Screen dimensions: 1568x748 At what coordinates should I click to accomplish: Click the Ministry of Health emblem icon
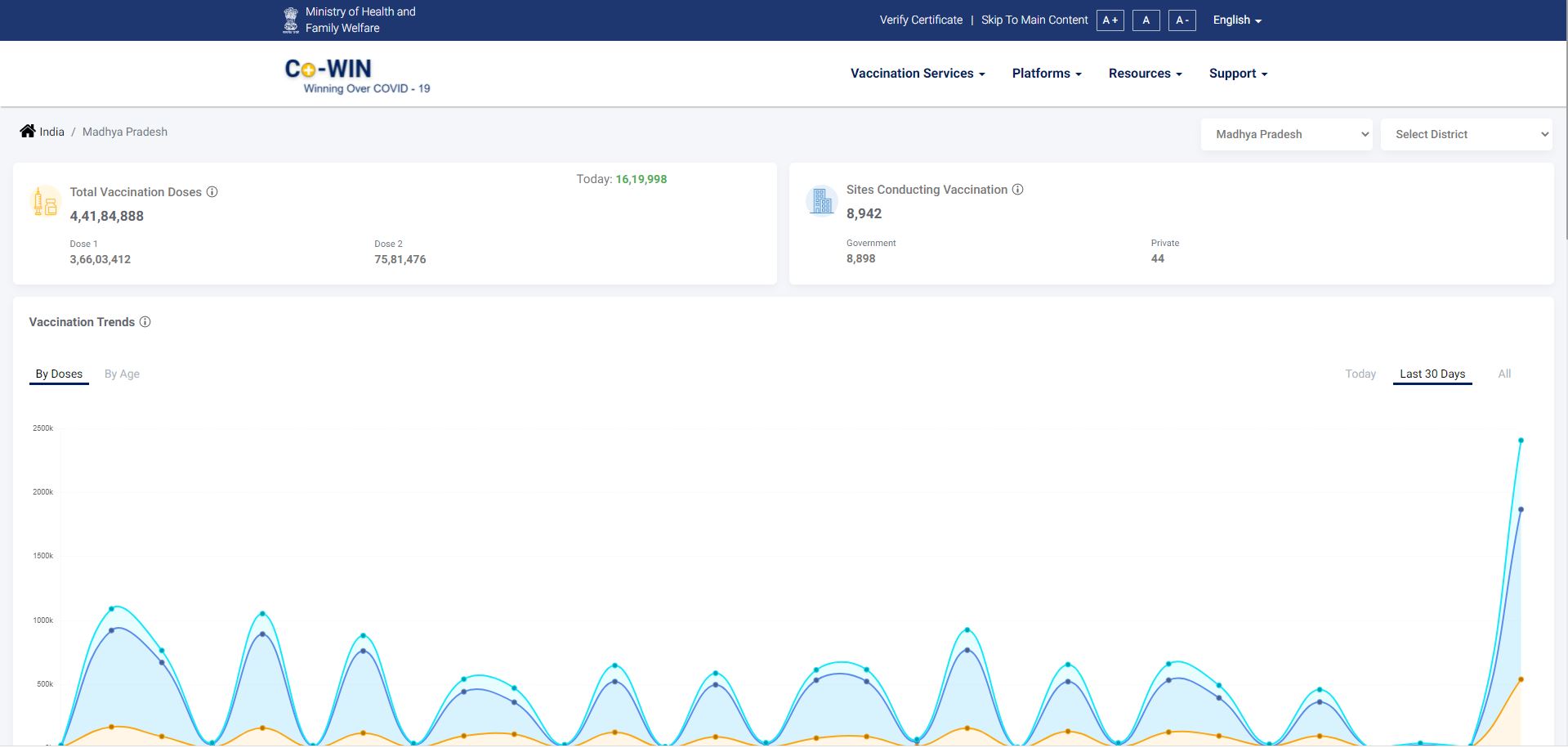point(291,20)
